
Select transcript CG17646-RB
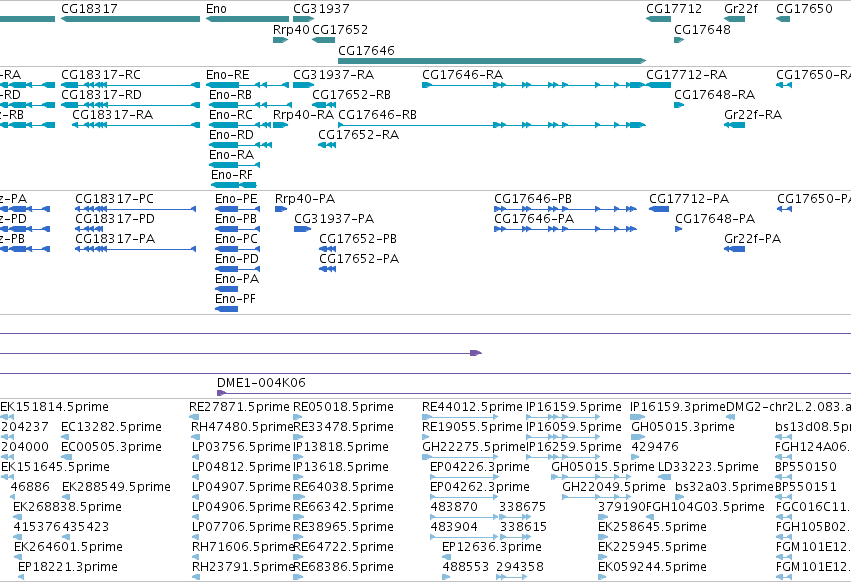coord(377,115)
